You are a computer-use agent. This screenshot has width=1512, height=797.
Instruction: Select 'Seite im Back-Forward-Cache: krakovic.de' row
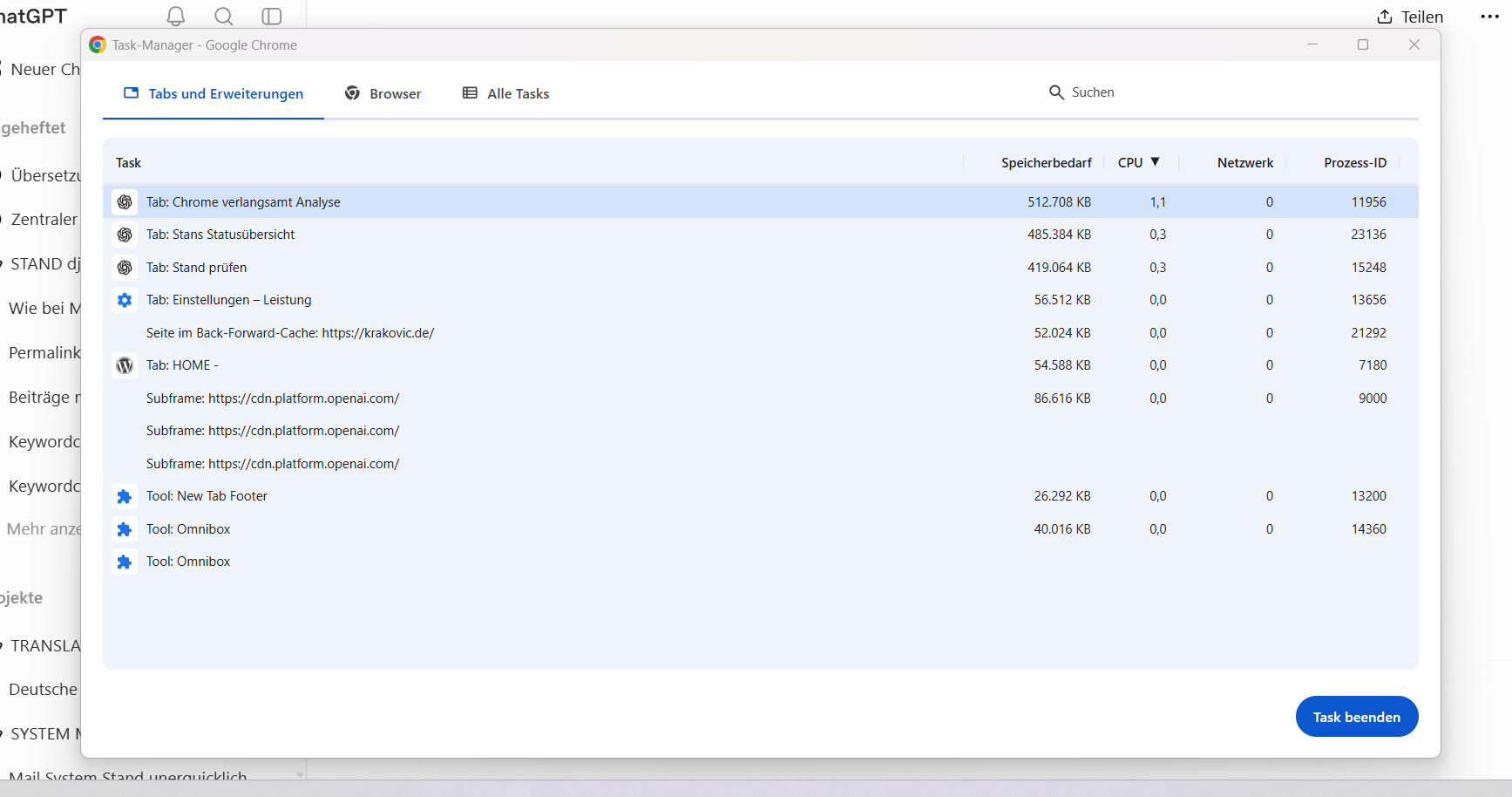(x=761, y=333)
